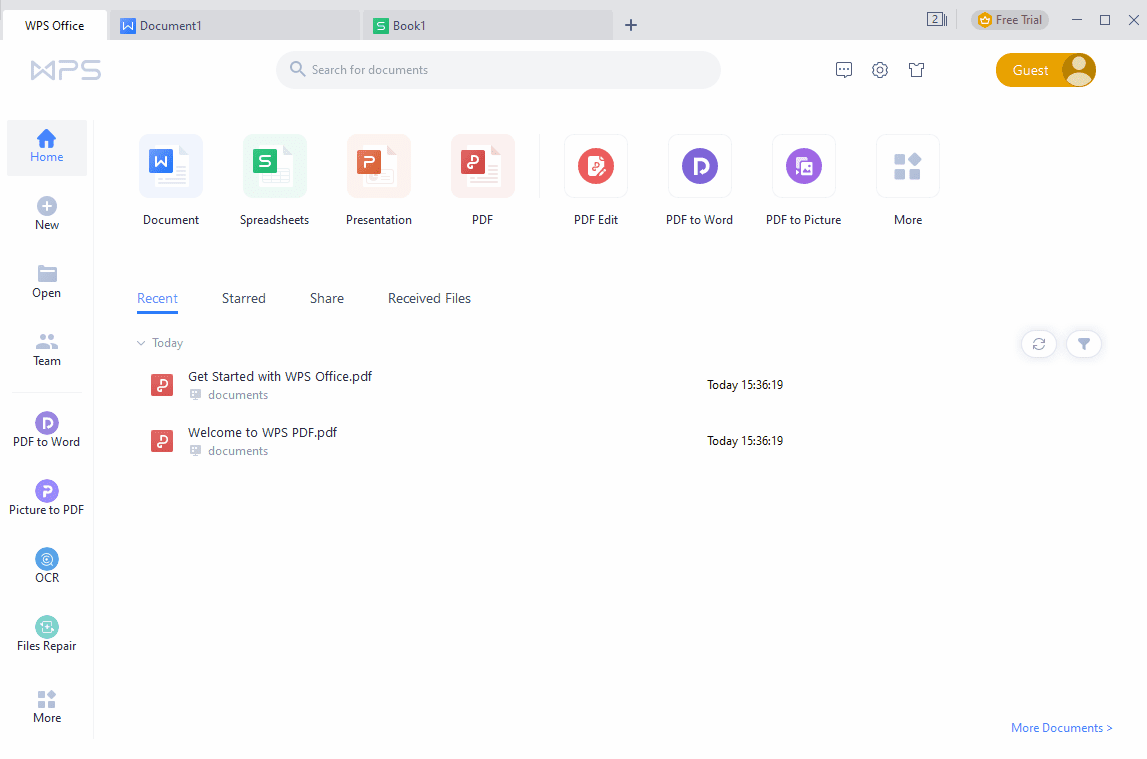Screen dimensions: 1147x759
Task: Open the Home section in sidebar
Action: [x=47, y=147]
